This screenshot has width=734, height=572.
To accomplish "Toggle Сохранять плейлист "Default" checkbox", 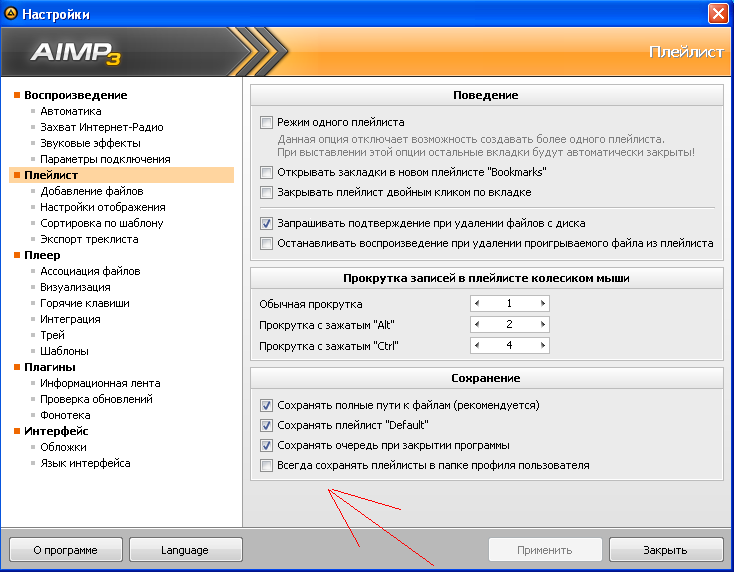I will click(x=266, y=425).
